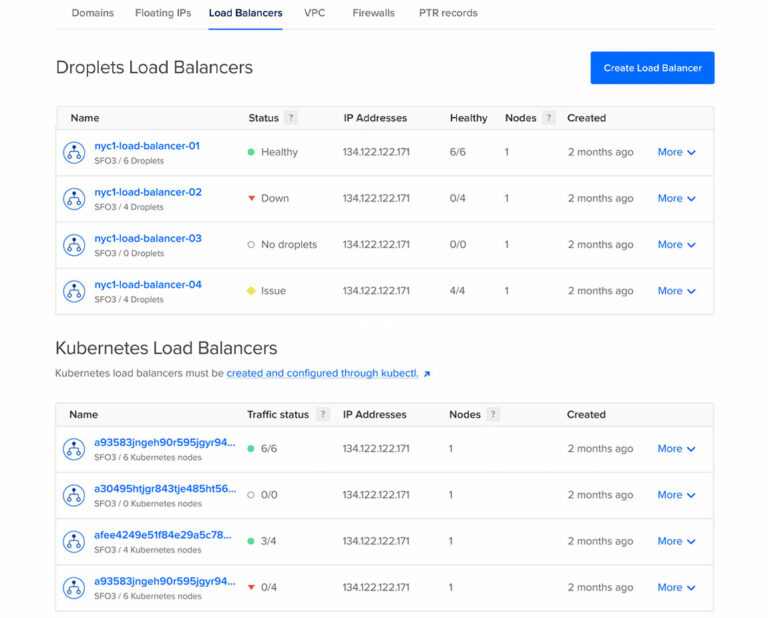Click the icon beside afee4249e51f84e29a5c78 balancer
Viewport: 768px width, 618px height.
click(x=74, y=542)
